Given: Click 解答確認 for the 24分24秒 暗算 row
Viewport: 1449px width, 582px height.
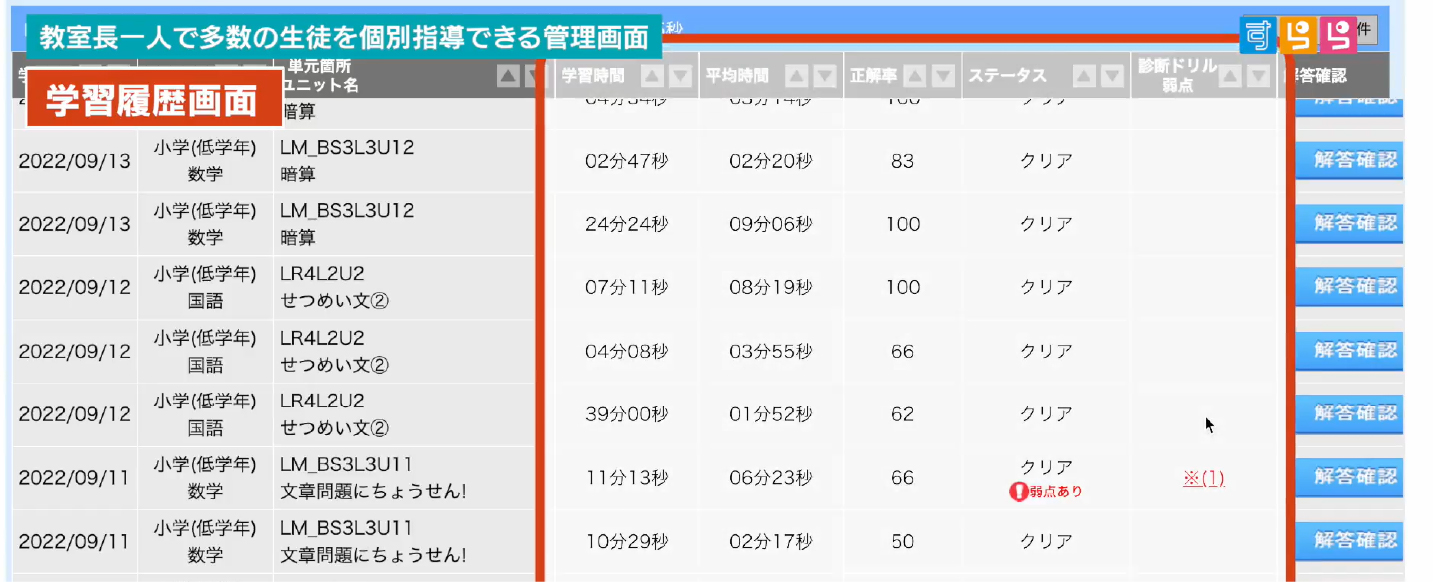Looking at the screenshot, I should pos(1354,223).
